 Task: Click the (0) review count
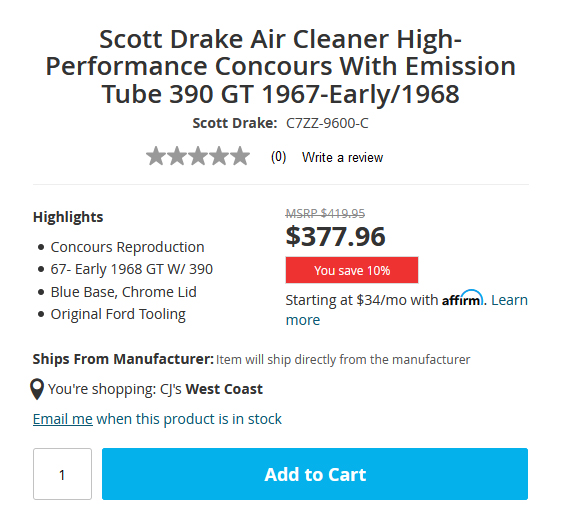(279, 157)
